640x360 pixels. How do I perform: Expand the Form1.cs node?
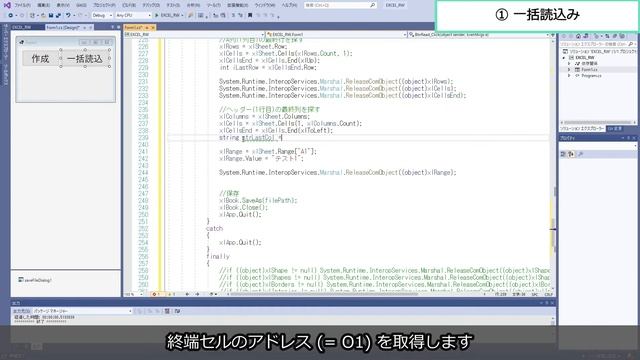tap(569, 70)
